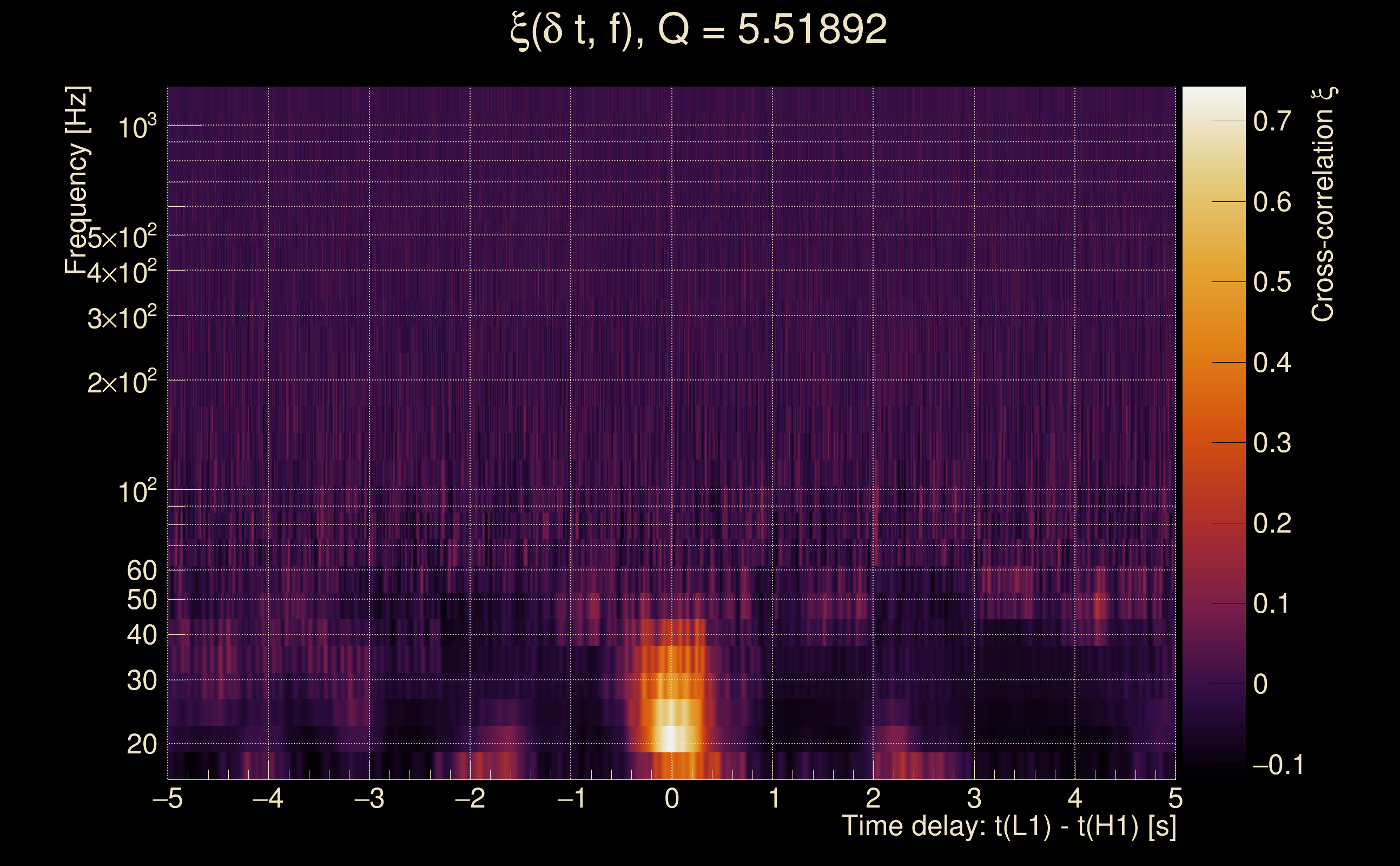Click the x-axis tick label 0

coord(672,799)
